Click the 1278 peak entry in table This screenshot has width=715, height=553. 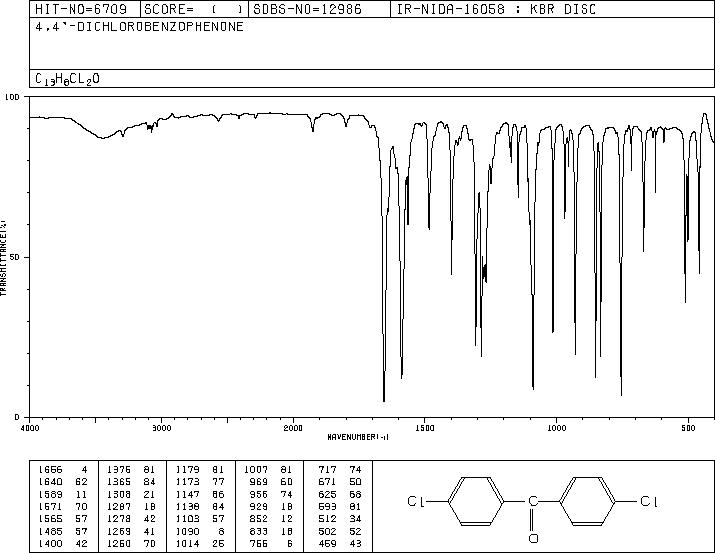[132, 519]
